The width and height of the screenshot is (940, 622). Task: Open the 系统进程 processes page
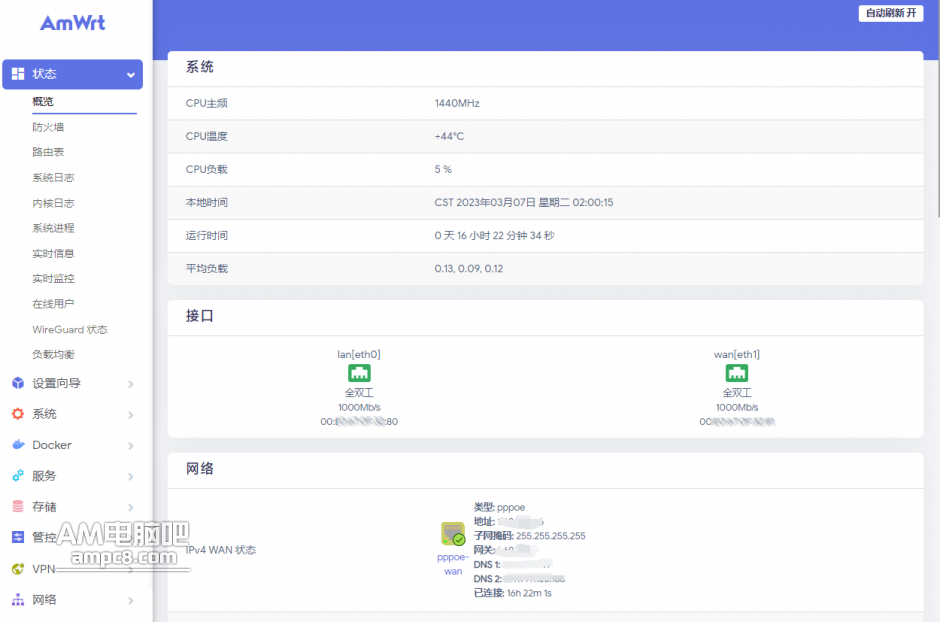click(x=53, y=228)
